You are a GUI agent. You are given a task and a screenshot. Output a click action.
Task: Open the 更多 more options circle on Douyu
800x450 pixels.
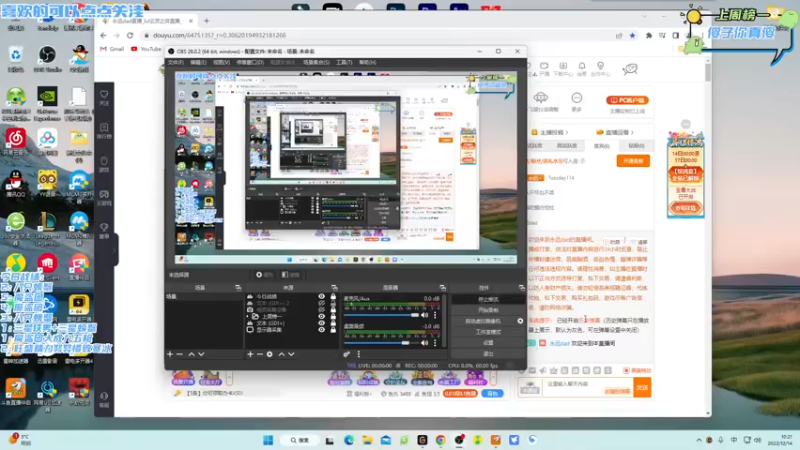tap(577, 98)
